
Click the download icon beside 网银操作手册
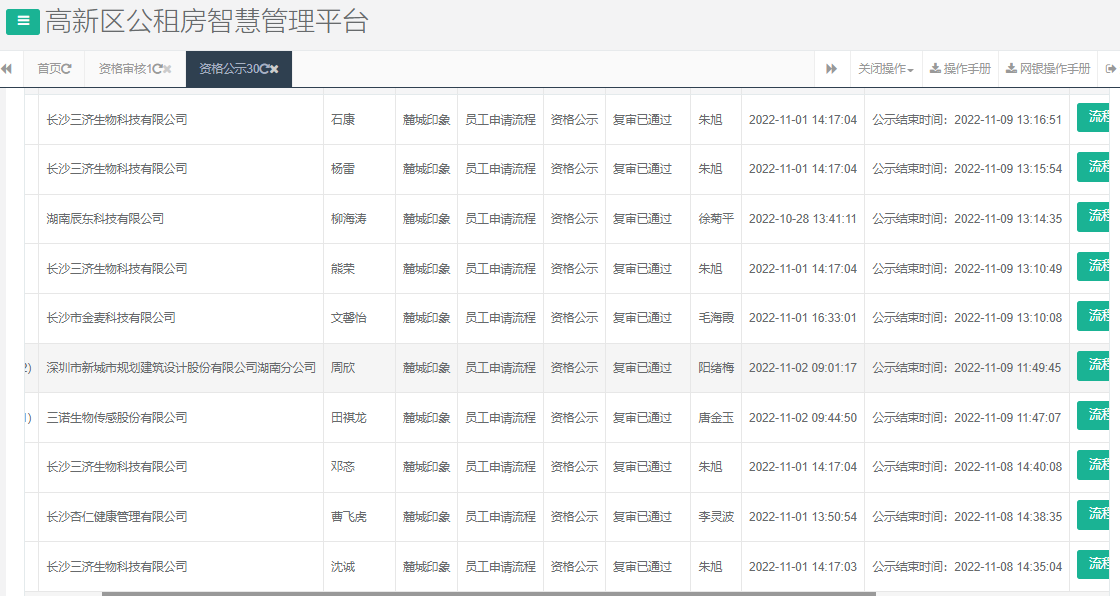pyautogui.click(x=1011, y=68)
